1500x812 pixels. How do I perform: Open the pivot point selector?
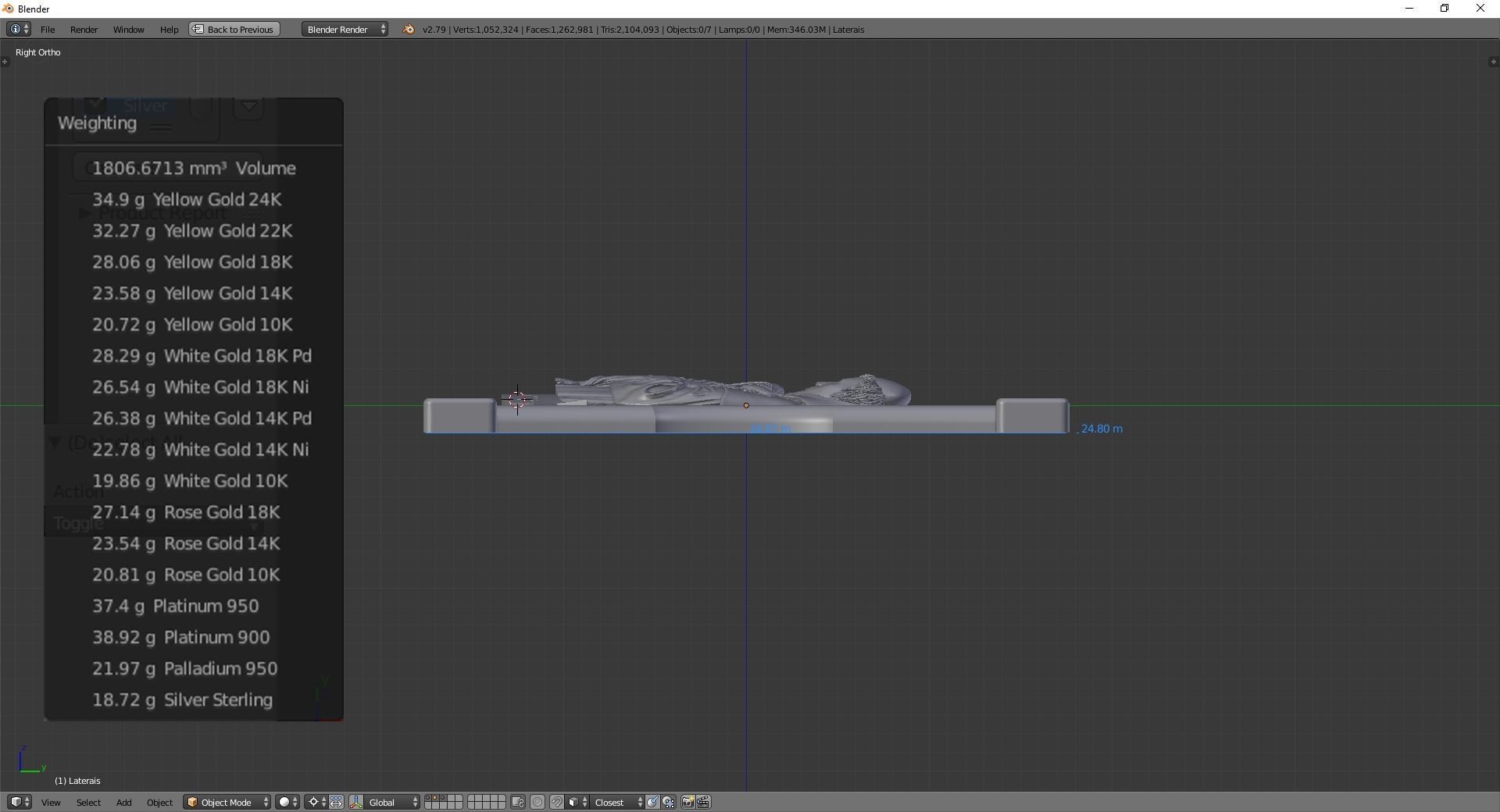316,803
